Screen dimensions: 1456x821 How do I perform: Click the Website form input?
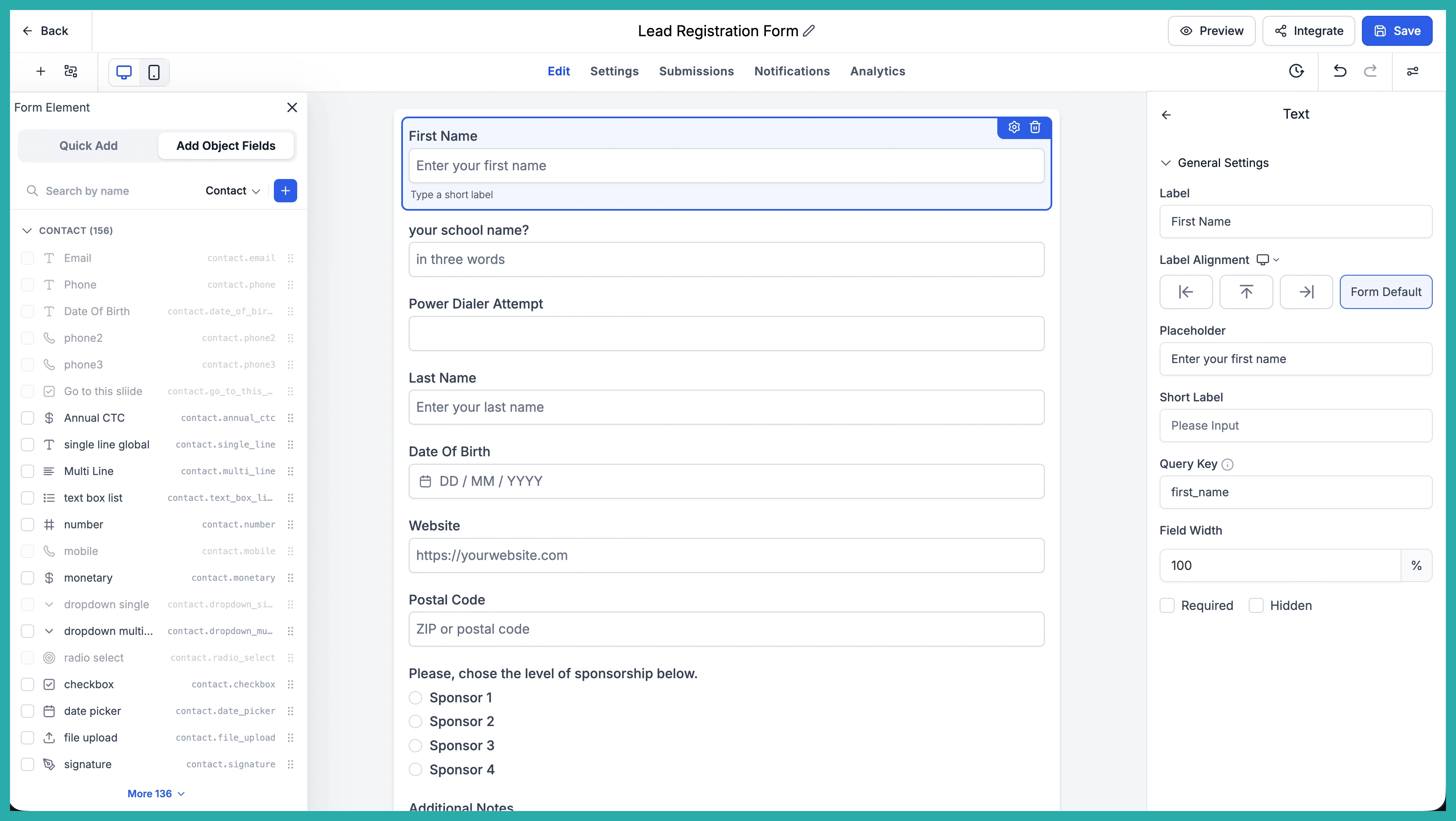(726, 555)
